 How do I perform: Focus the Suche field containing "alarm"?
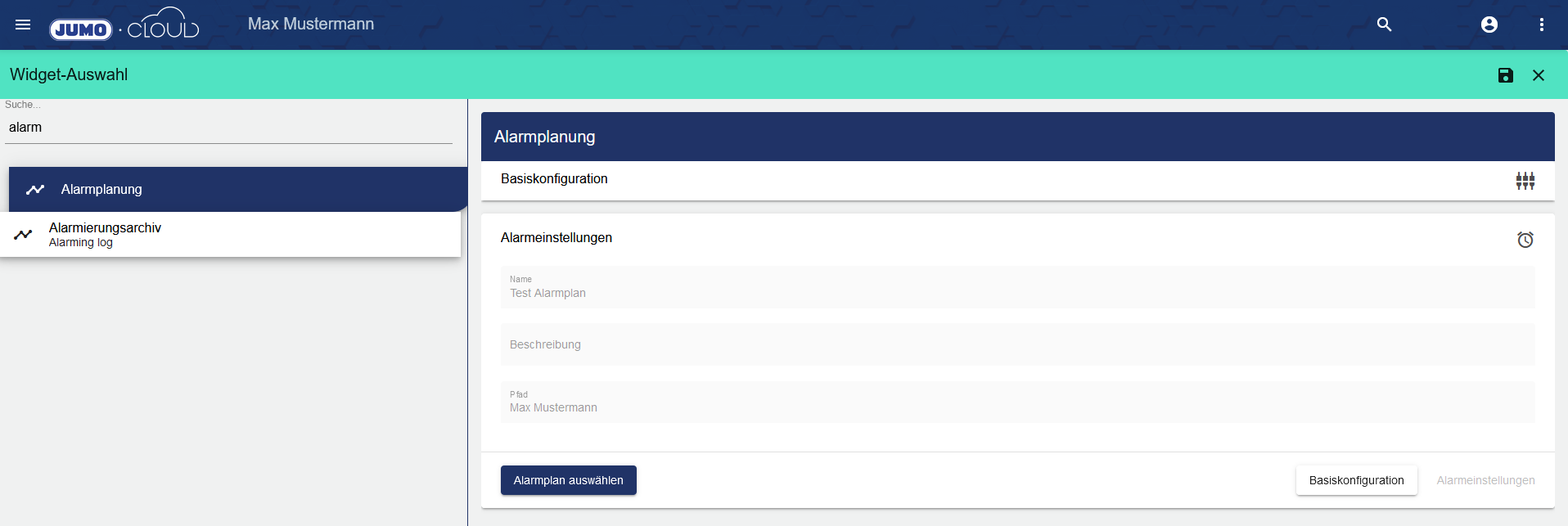(x=228, y=128)
